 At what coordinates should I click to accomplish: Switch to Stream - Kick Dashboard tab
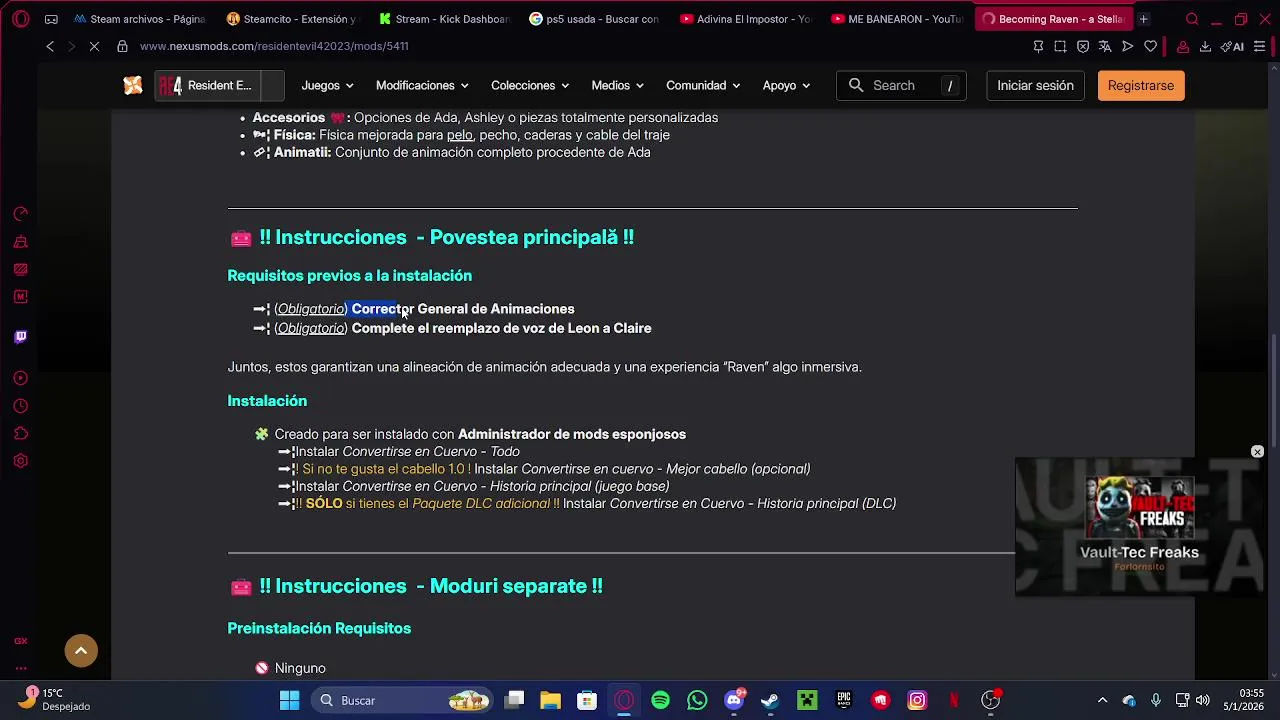point(444,19)
